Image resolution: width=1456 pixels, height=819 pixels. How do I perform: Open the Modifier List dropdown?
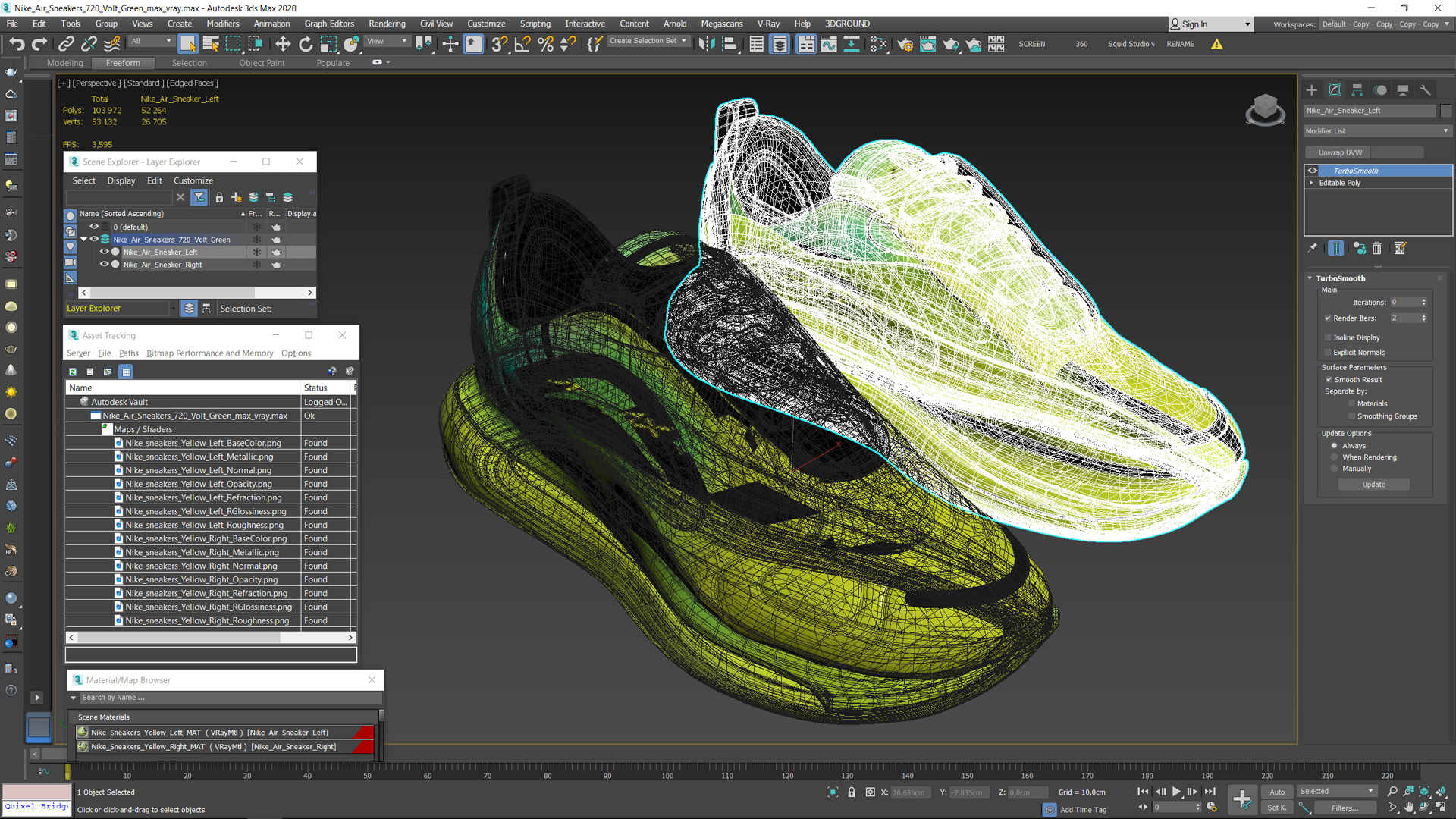click(1377, 131)
